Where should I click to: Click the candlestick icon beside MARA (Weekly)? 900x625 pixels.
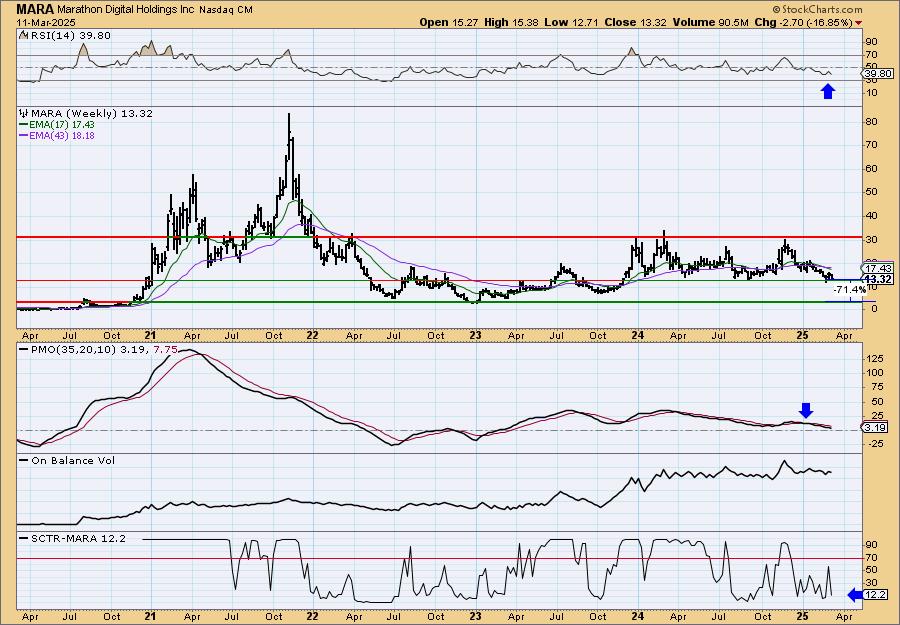(x=24, y=114)
